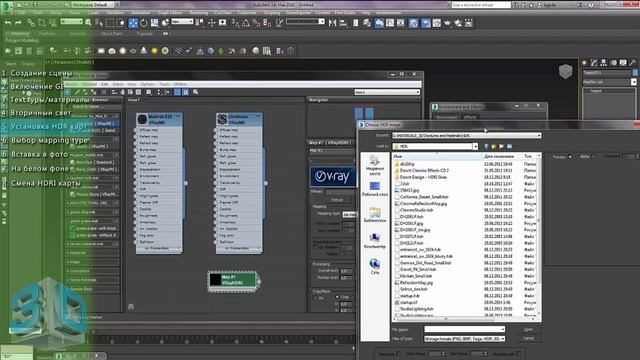Toggle the Angle Snap button
640x360 pixels.
click(246, 23)
